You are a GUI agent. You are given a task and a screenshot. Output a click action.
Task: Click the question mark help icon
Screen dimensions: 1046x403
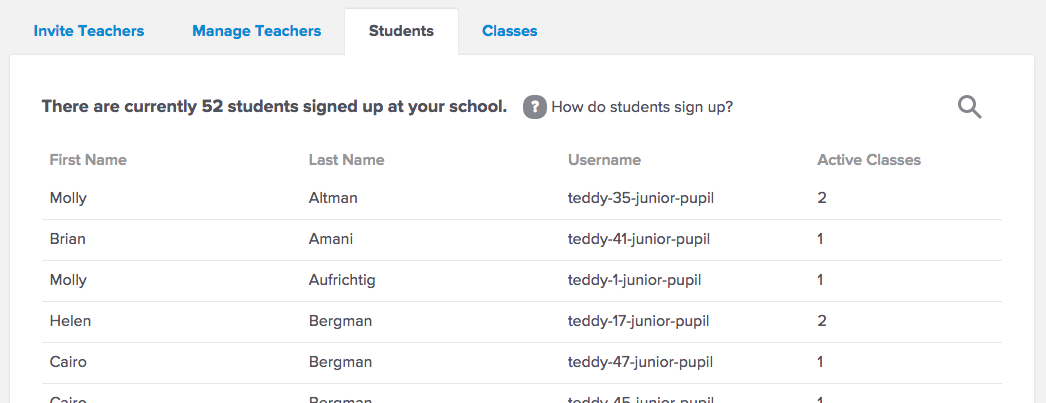535,106
